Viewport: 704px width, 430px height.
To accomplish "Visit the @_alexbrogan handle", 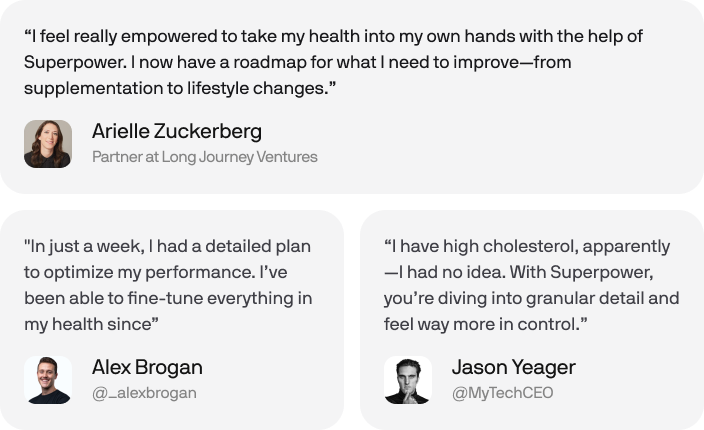I will pos(144,393).
